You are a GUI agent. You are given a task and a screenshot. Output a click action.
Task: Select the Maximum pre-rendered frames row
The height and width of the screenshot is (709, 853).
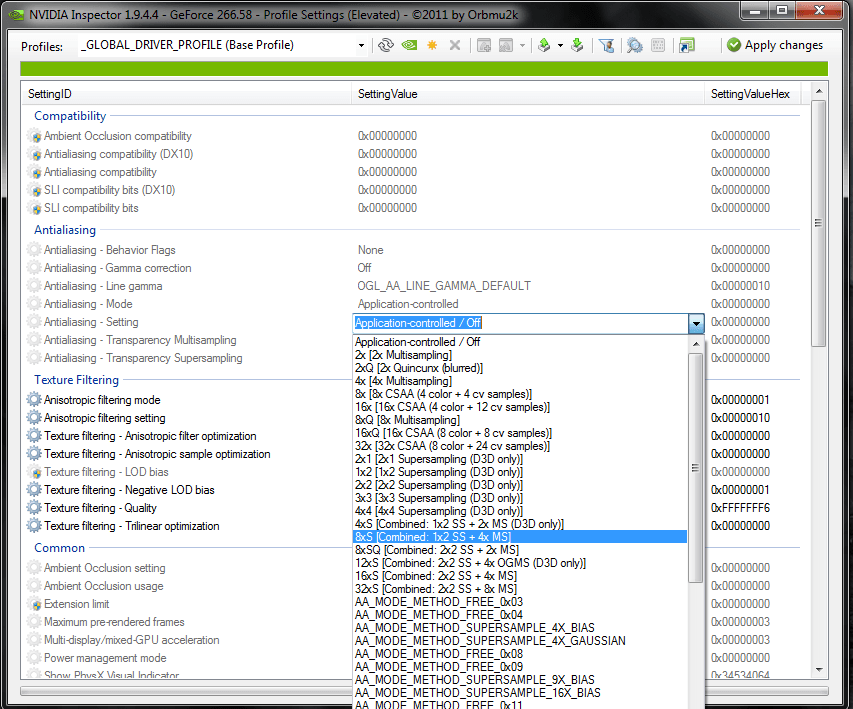tap(188, 622)
